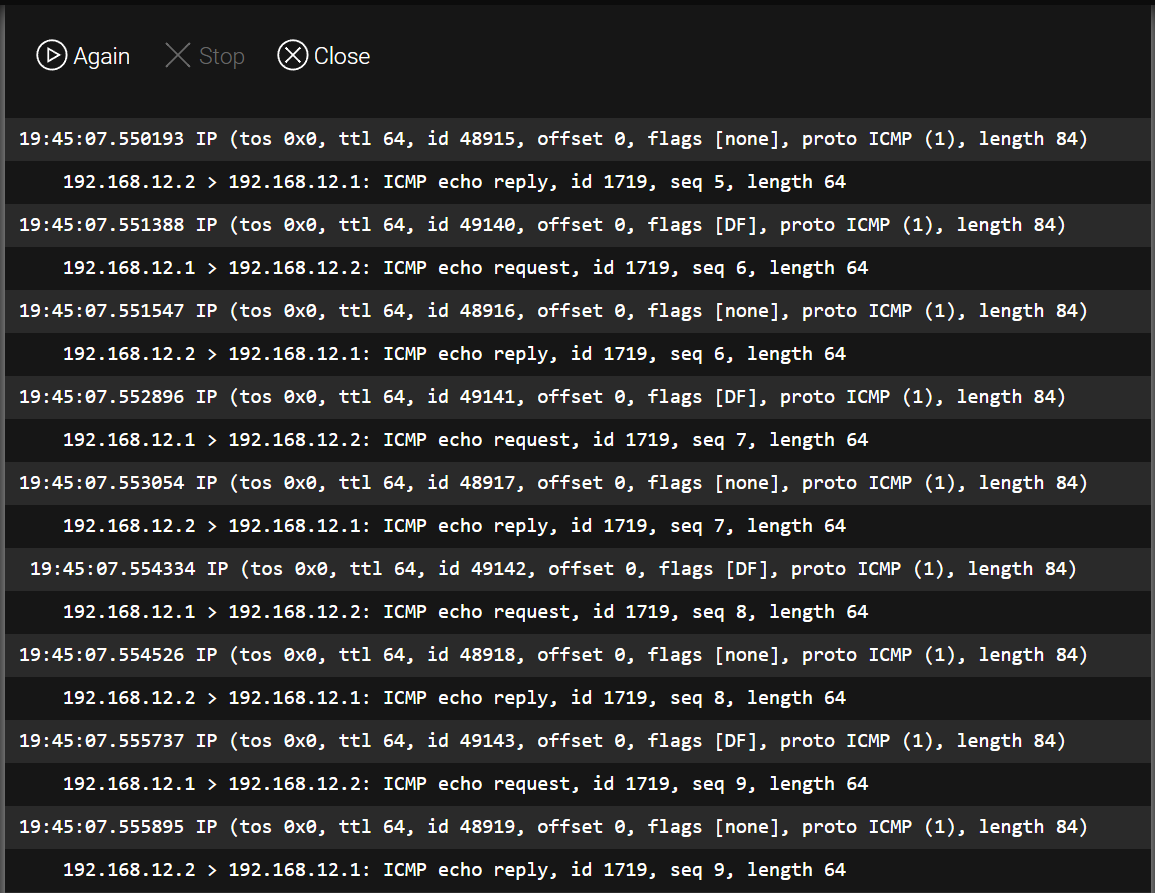Viewport: 1155px width, 893px height.
Task: Select the echo request seq 6 line
Action: tap(578, 268)
